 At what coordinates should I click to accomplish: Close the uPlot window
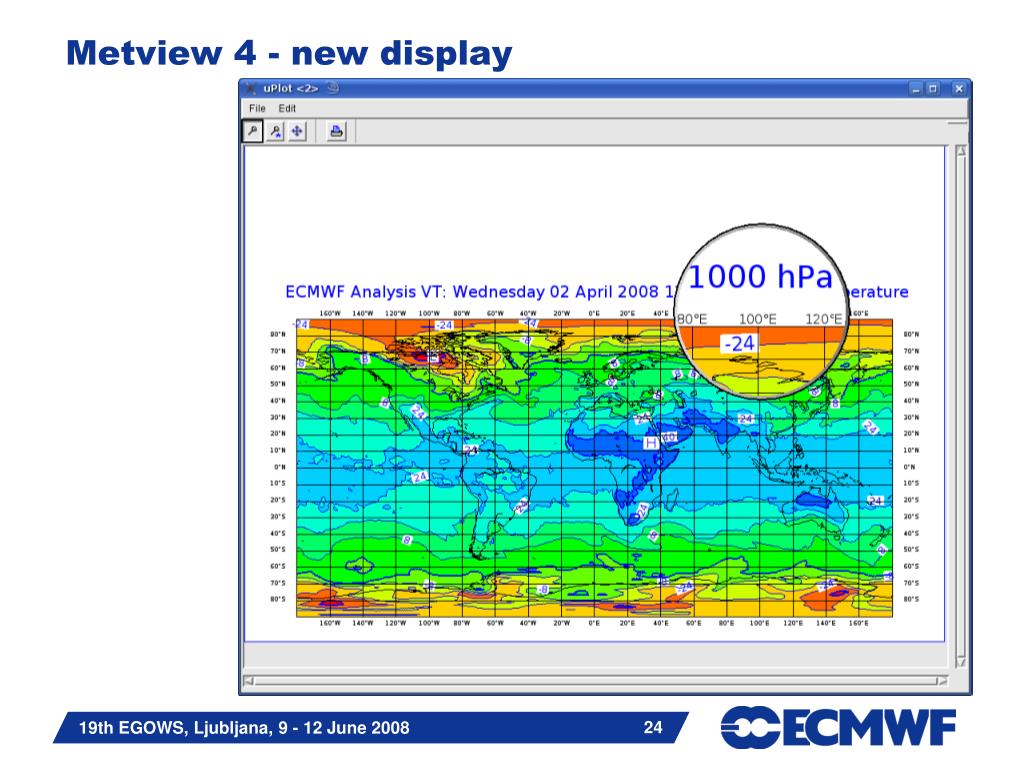click(958, 89)
